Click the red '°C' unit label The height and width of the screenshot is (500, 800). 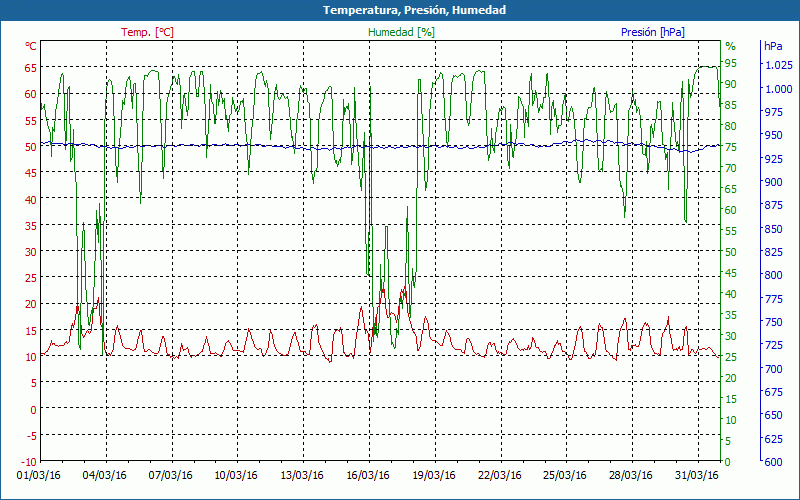pyautogui.click(x=31, y=46)
